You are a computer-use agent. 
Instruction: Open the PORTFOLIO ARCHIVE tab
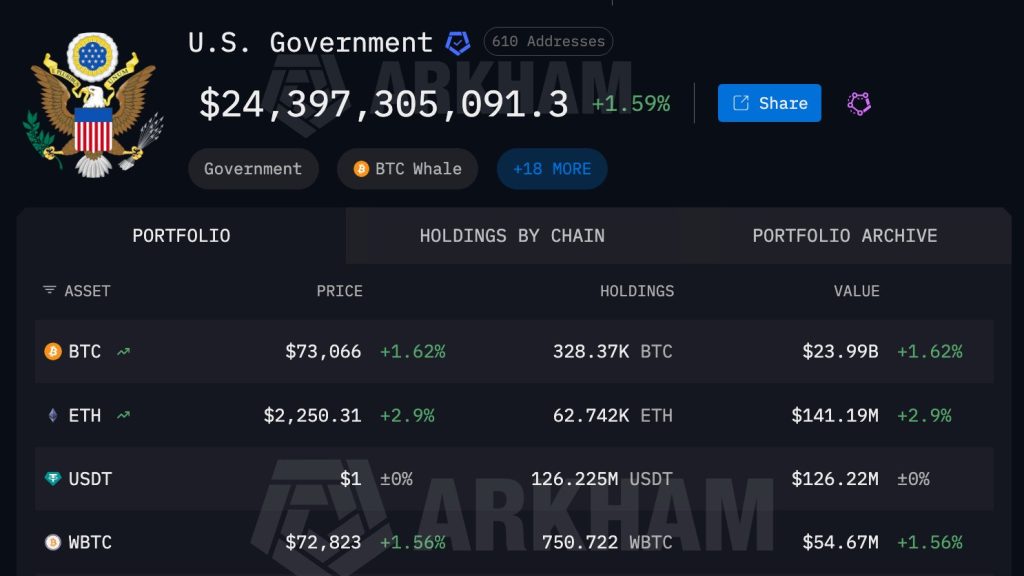click(x=845, y=236)
